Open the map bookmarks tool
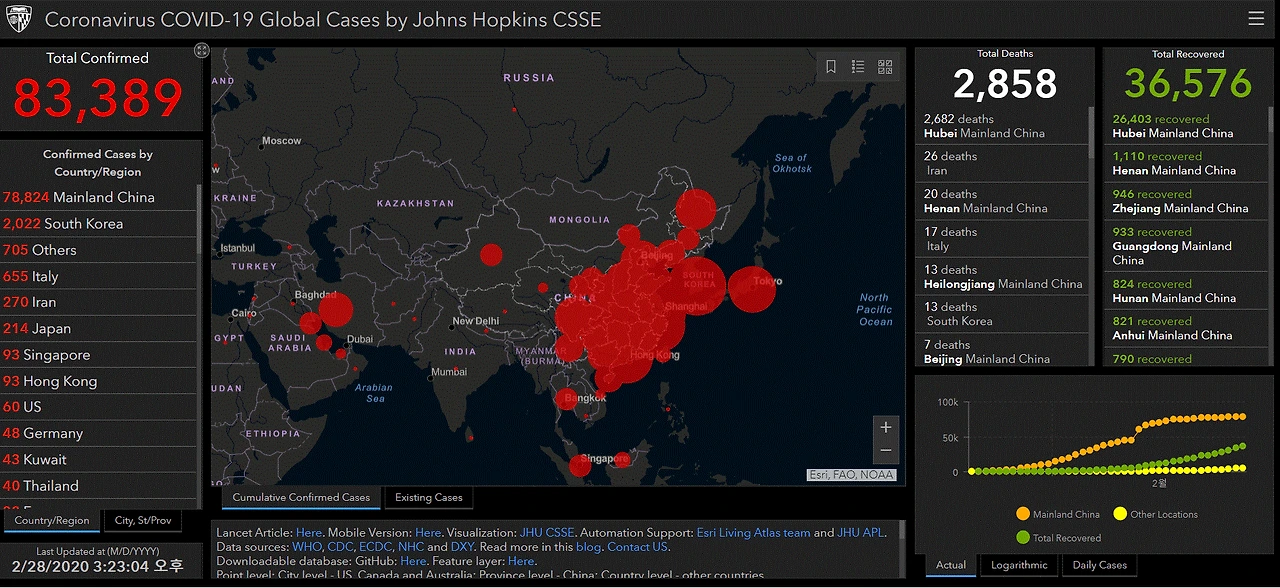 coord(831,67)
